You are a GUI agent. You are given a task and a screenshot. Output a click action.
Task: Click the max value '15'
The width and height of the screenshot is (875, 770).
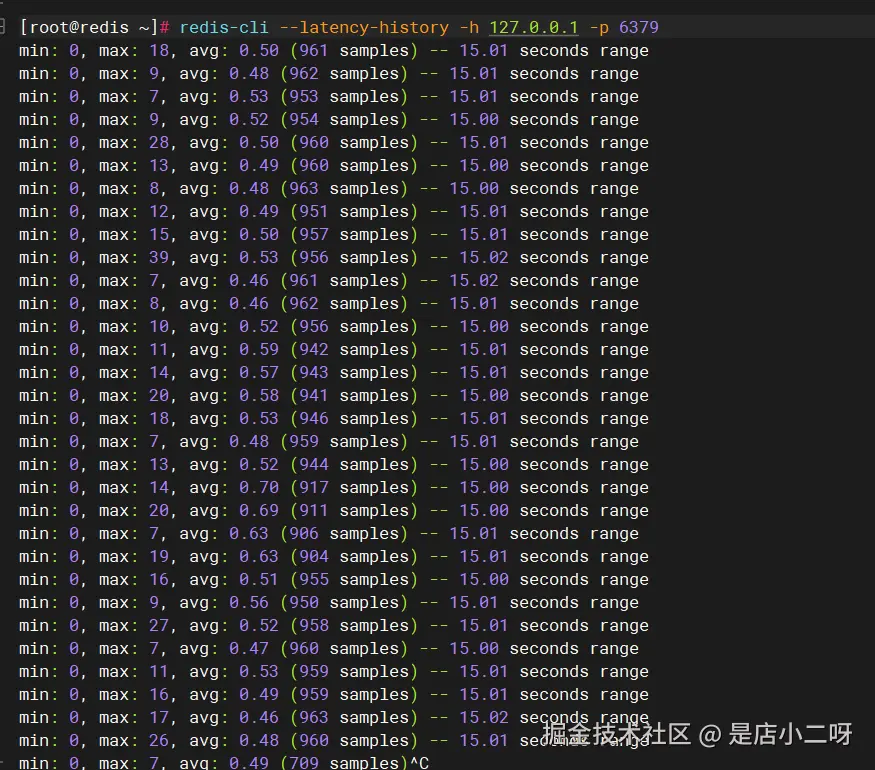click(159, 234)
